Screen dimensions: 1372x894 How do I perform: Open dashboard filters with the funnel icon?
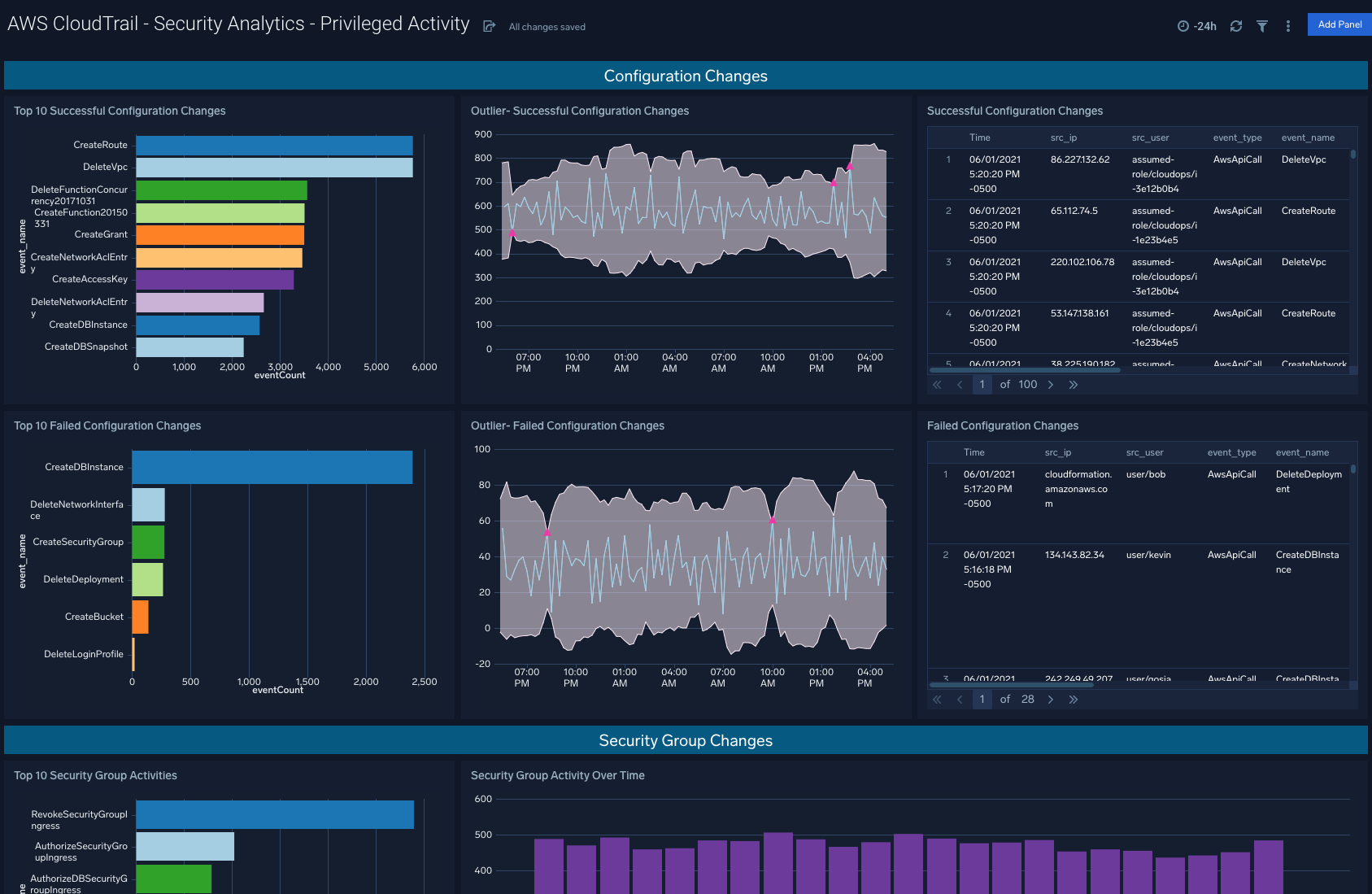tap(1261, 25)
